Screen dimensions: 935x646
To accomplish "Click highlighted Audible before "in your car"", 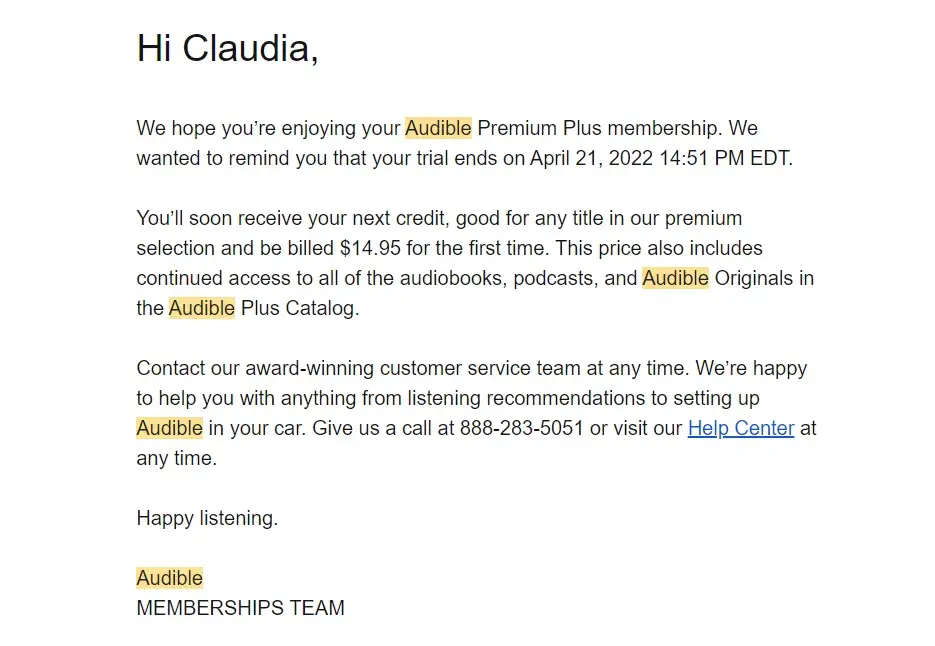I will point(169,429).
